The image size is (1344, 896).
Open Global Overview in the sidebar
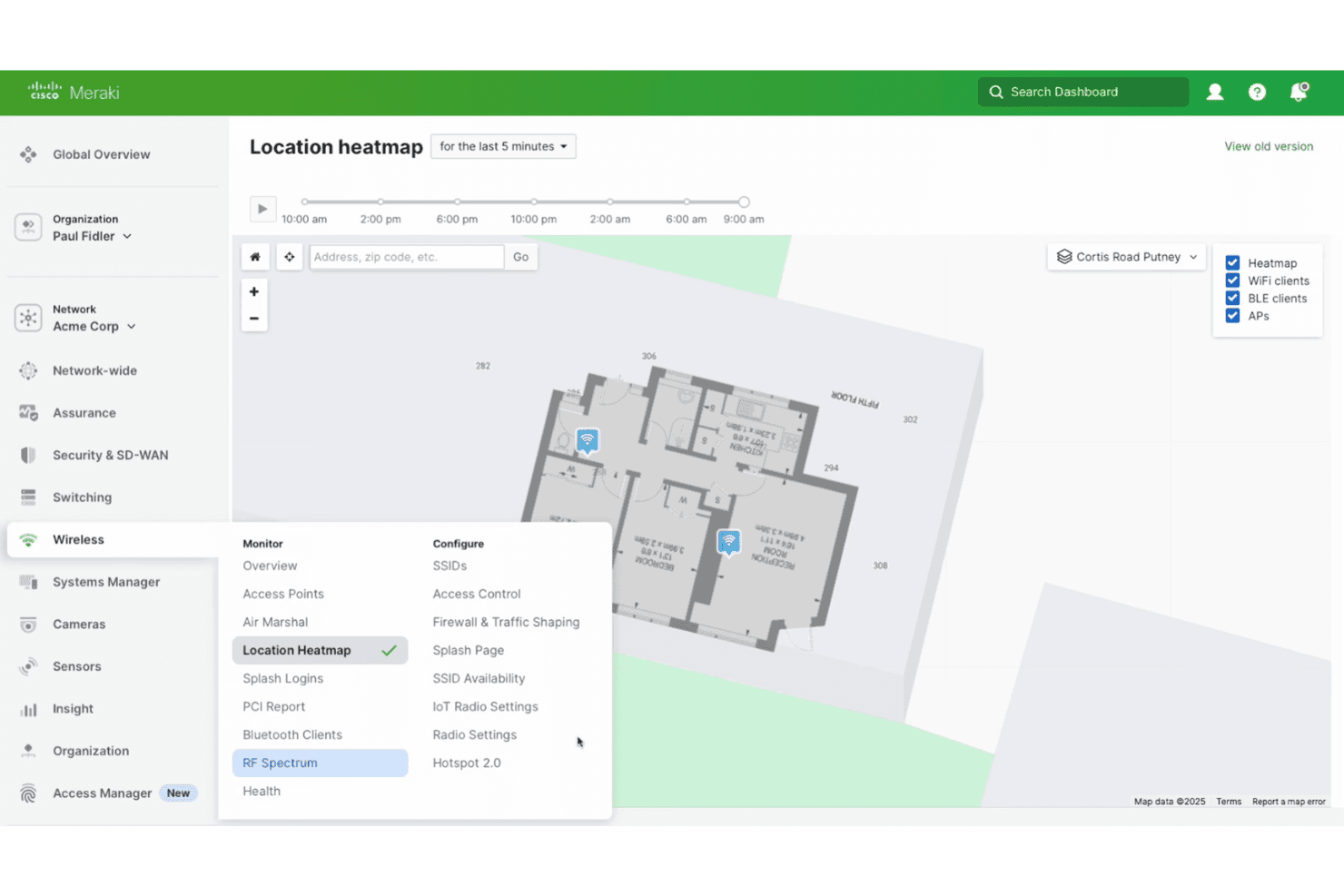pyautogui.click(x=102, y=154)
